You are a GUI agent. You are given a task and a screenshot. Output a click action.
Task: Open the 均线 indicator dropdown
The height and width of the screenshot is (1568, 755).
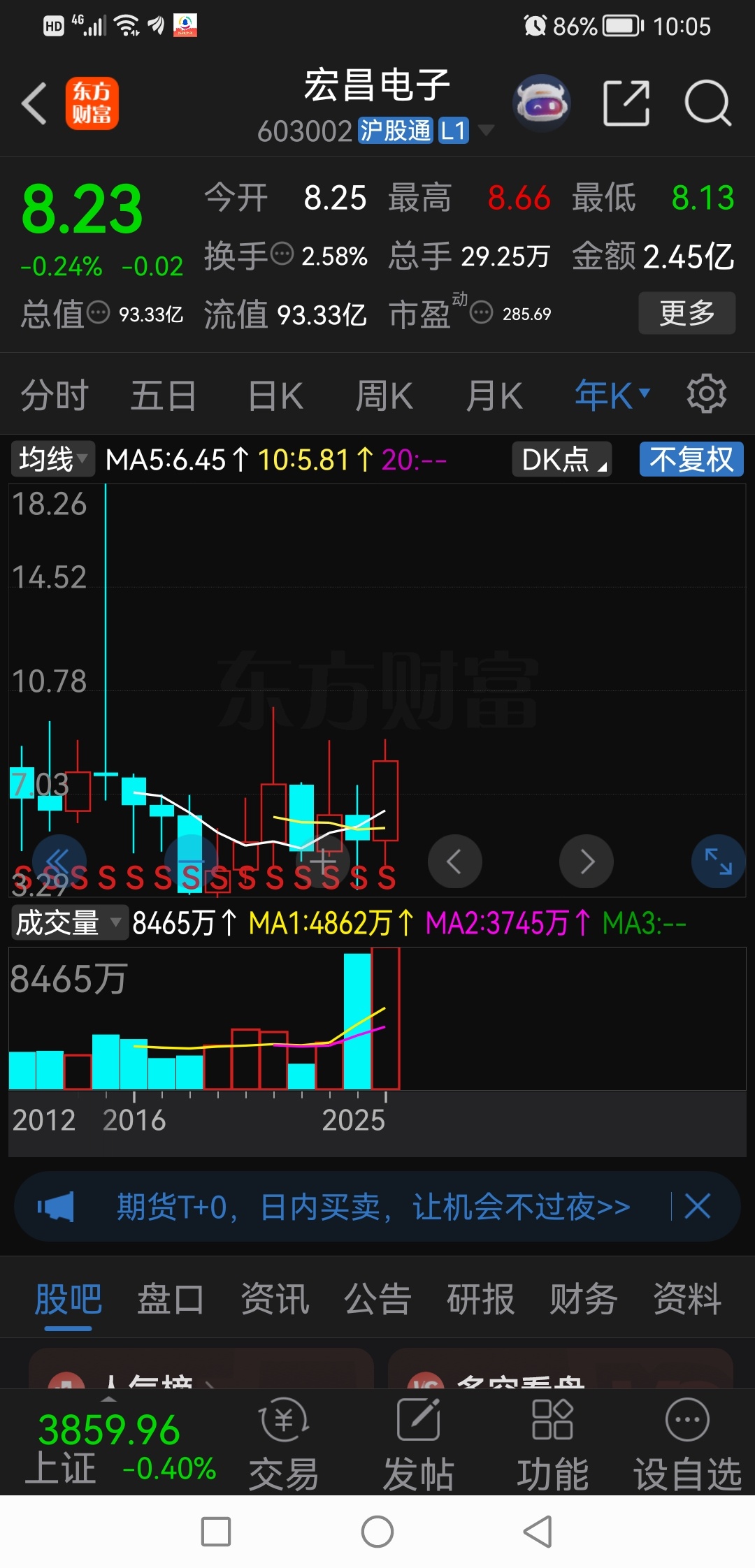52,459
